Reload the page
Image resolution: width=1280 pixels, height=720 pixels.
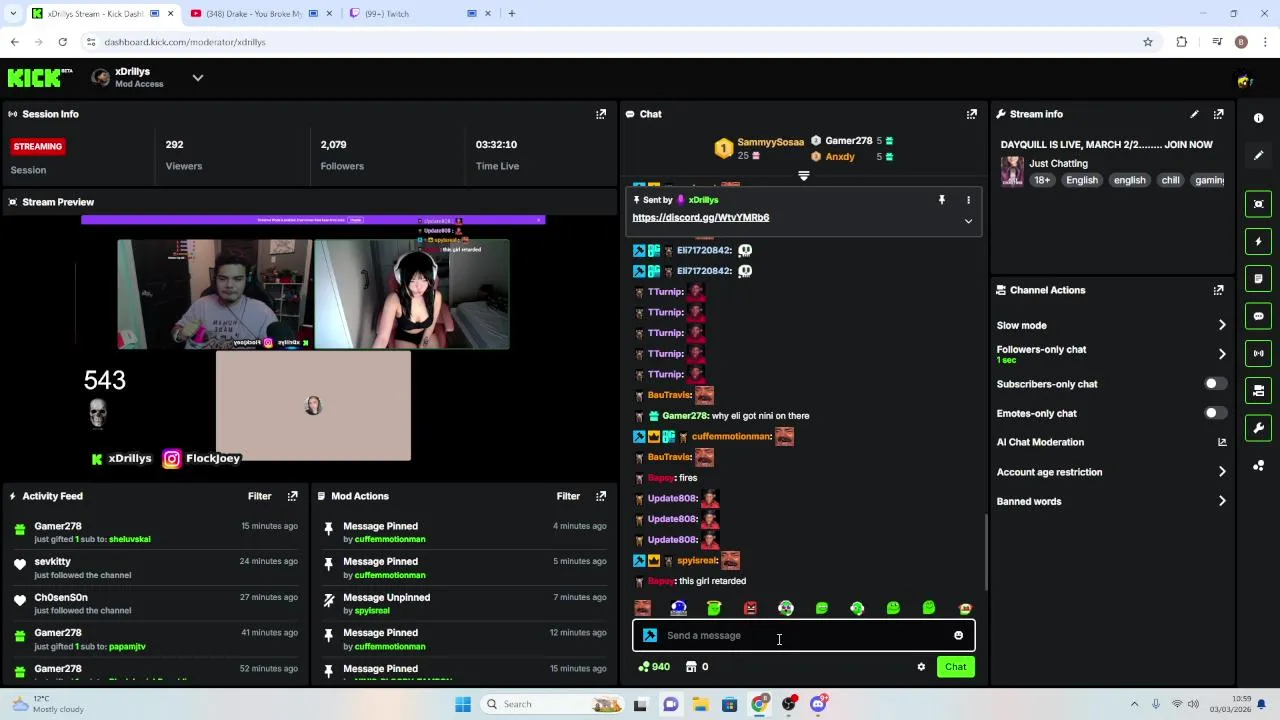[62, 42]
